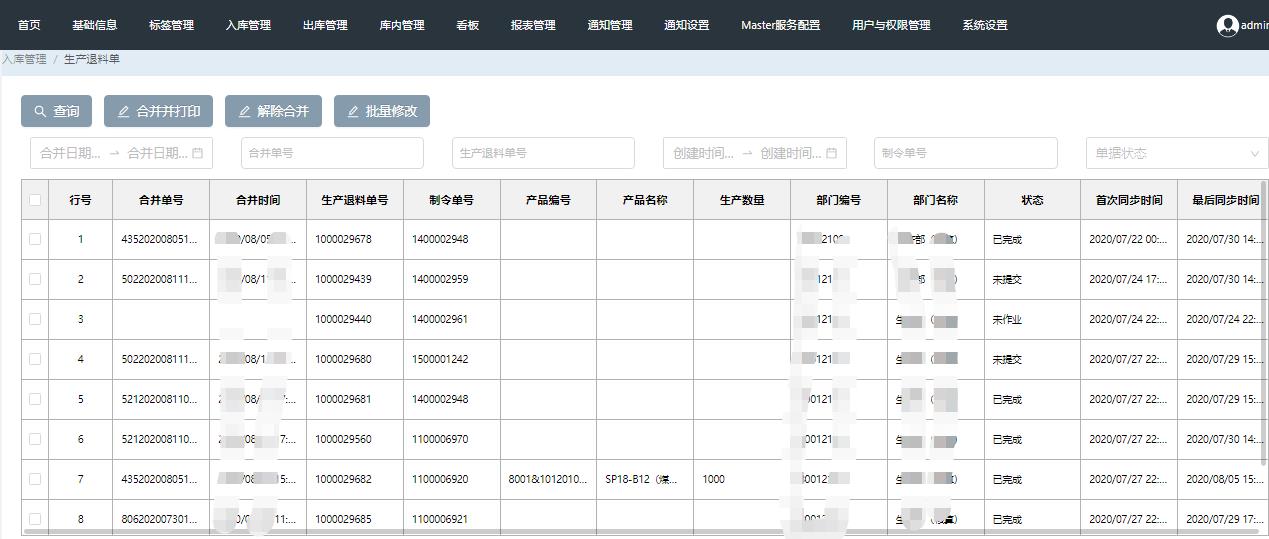The image size is (1269, 539).
Task: Click the 批量修改 button
Action: [381, 111]
